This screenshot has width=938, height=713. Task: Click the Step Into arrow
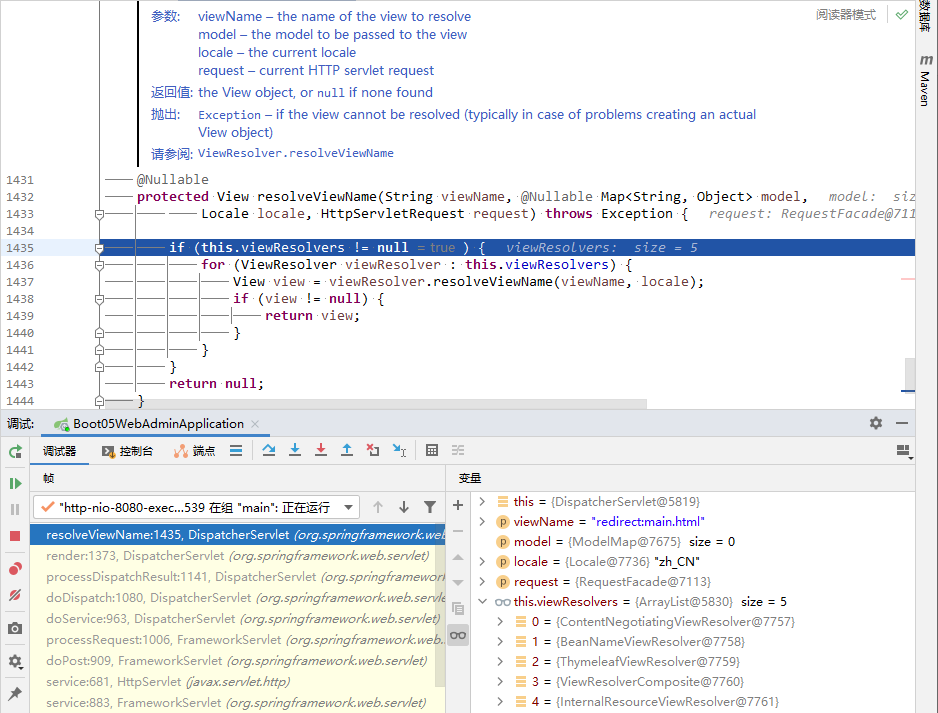click(x=295, y=450)
